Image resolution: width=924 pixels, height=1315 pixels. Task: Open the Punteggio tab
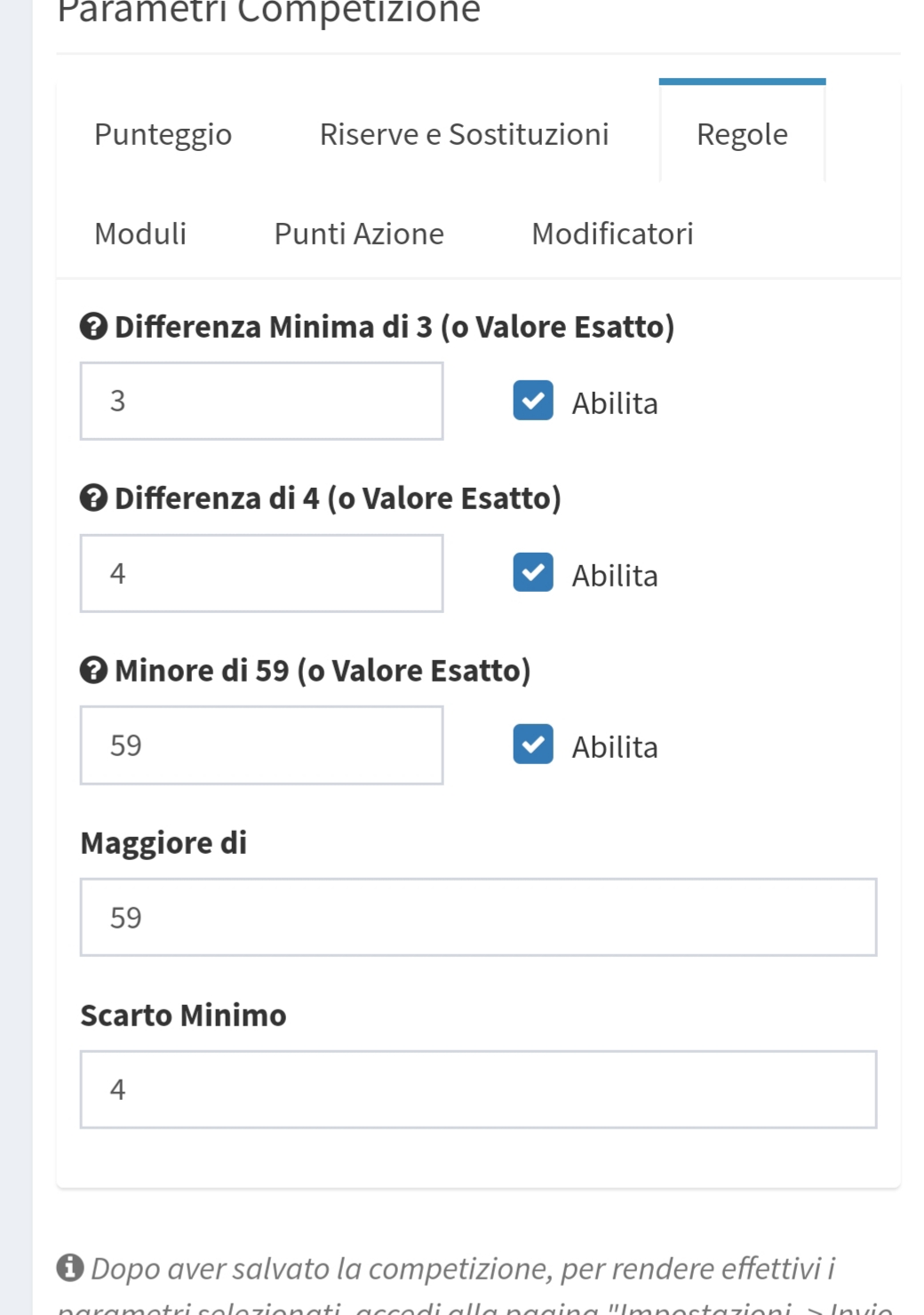(x=163, y=134)
